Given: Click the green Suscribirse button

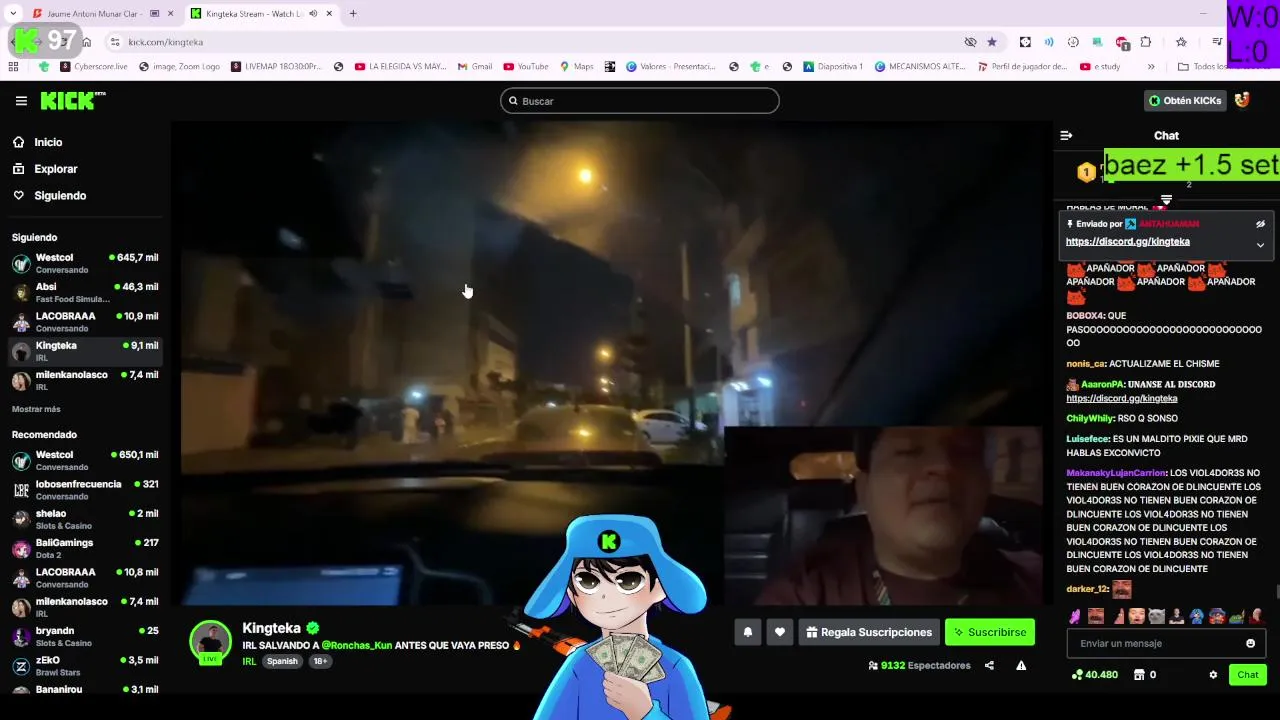Looking at the screenshot, I should coord(990,632).
